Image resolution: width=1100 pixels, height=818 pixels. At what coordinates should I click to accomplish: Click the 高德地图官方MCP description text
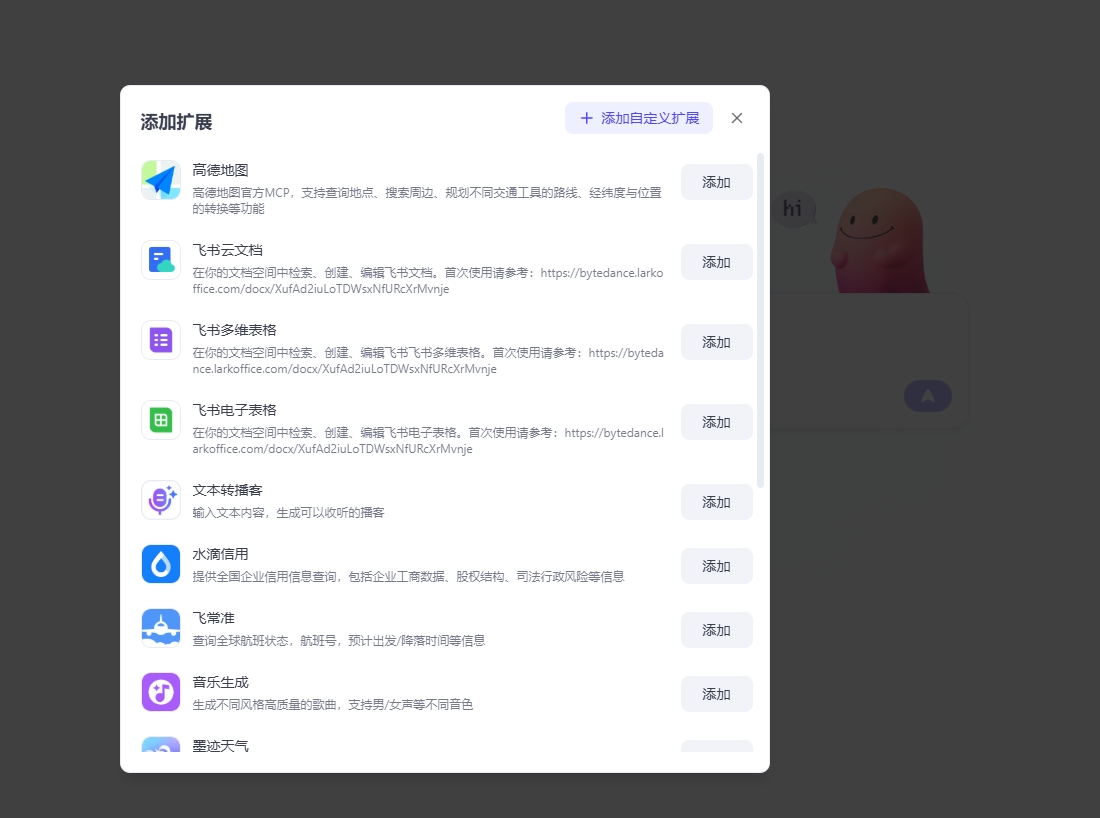[427, 201]
